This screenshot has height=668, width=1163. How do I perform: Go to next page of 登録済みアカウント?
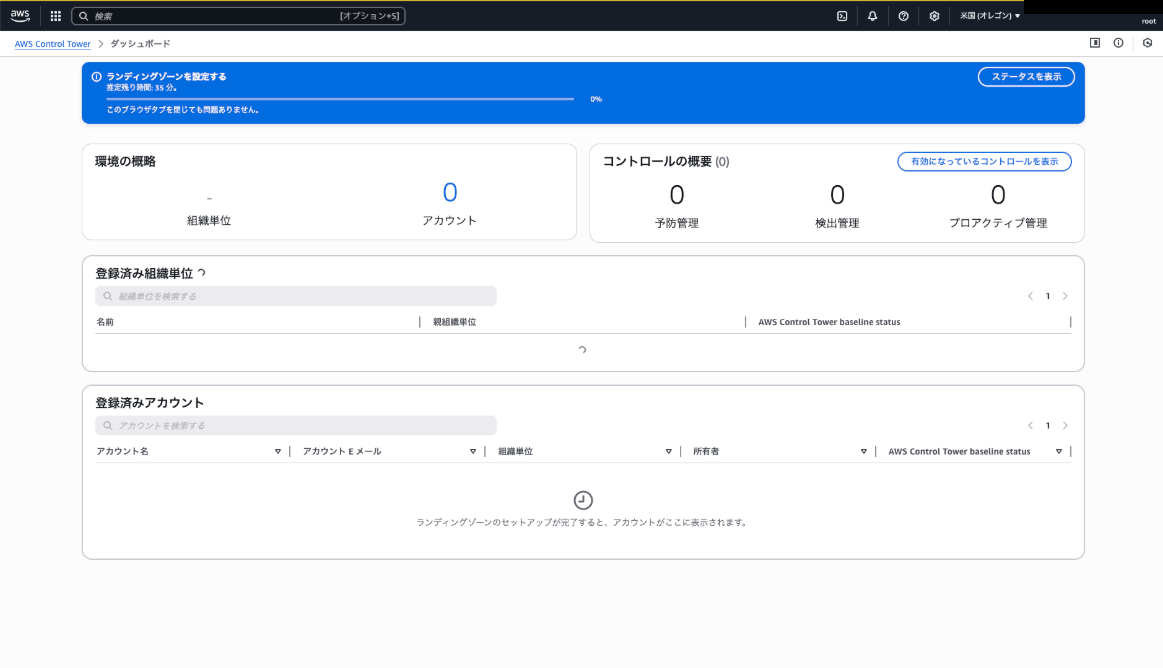click(x=1065, y=426)
